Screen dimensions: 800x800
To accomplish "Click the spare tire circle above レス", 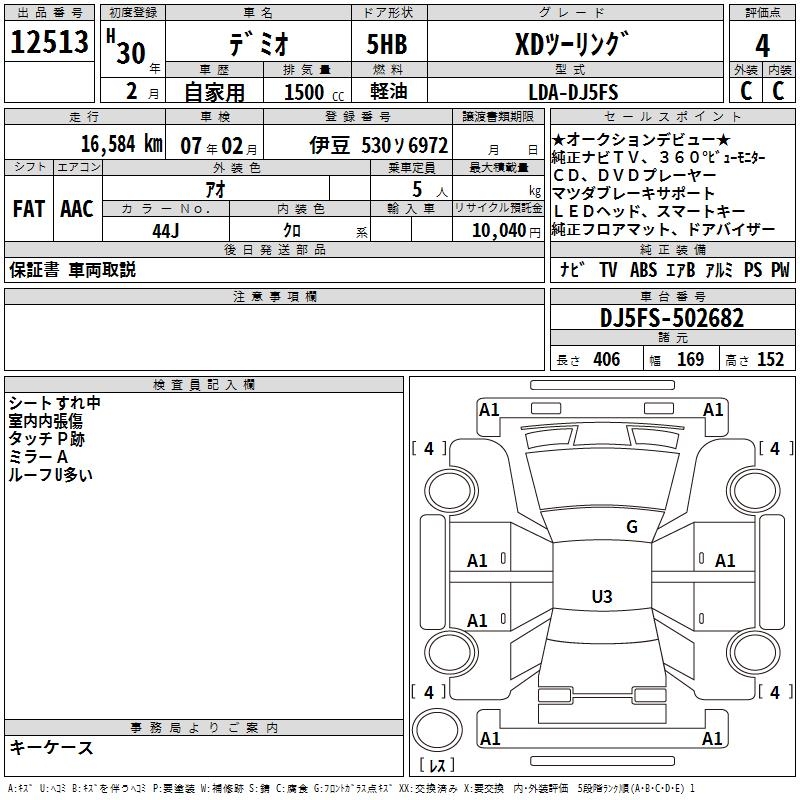I will pos(437,731).
